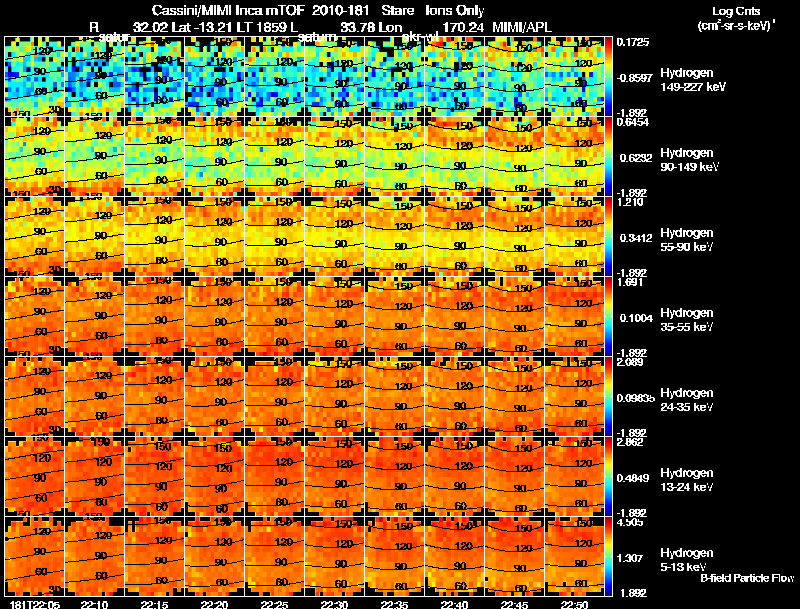Click the plot title 'Cassini/MIMI Inca mTOF'
Screen dimensions: 800x609
[x=228, y=11]
